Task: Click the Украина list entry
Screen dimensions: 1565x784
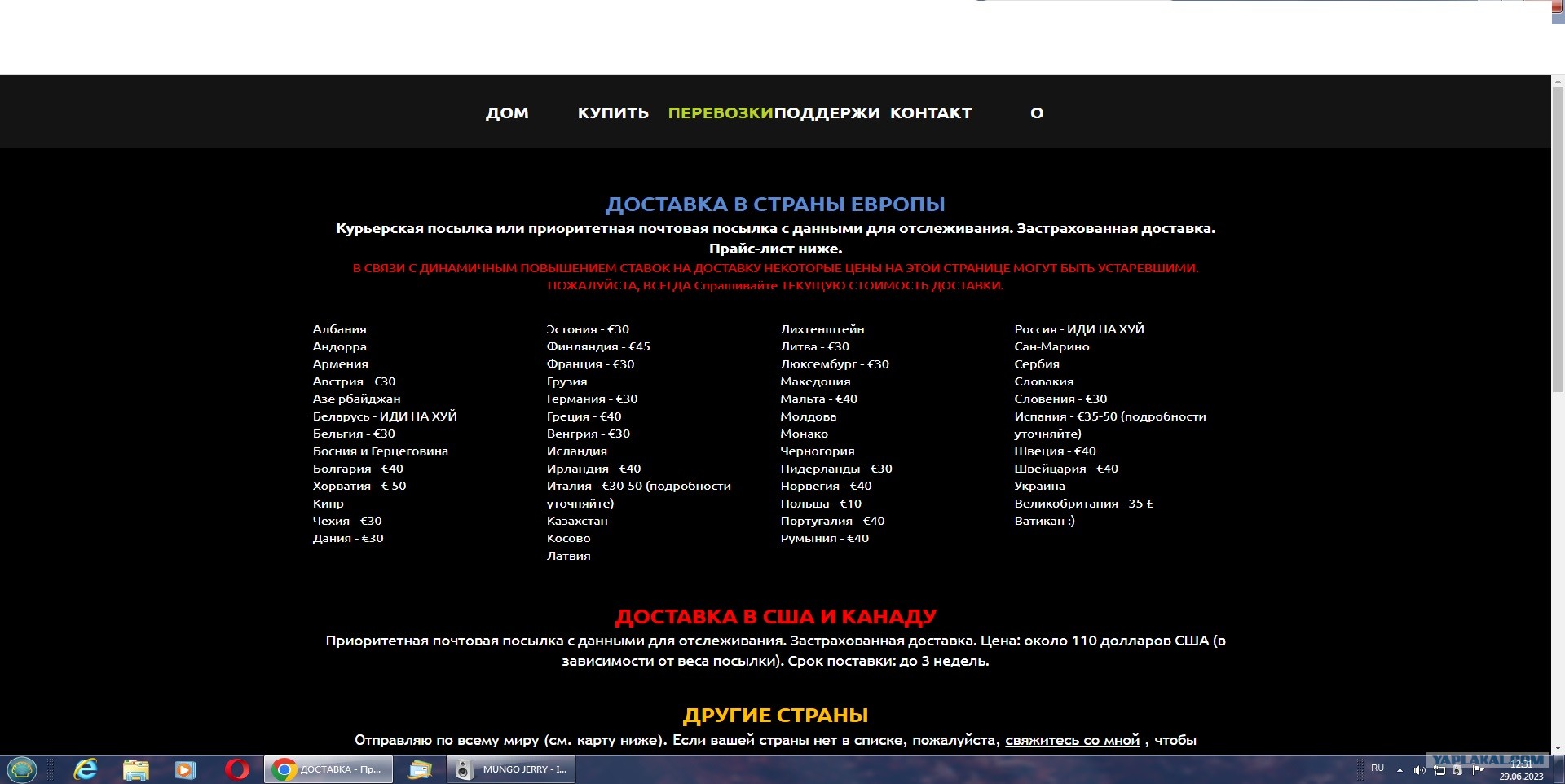Action: pyautogui.click(x=1039, y=486)
